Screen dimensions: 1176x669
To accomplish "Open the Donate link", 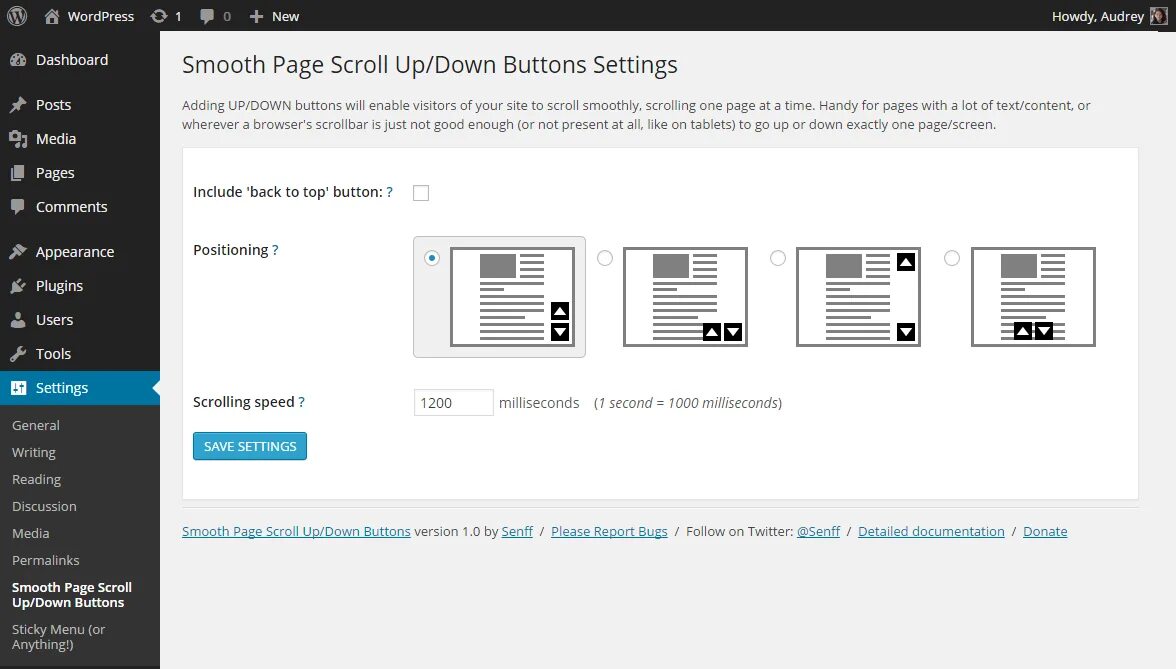I will coord(1045,531).
